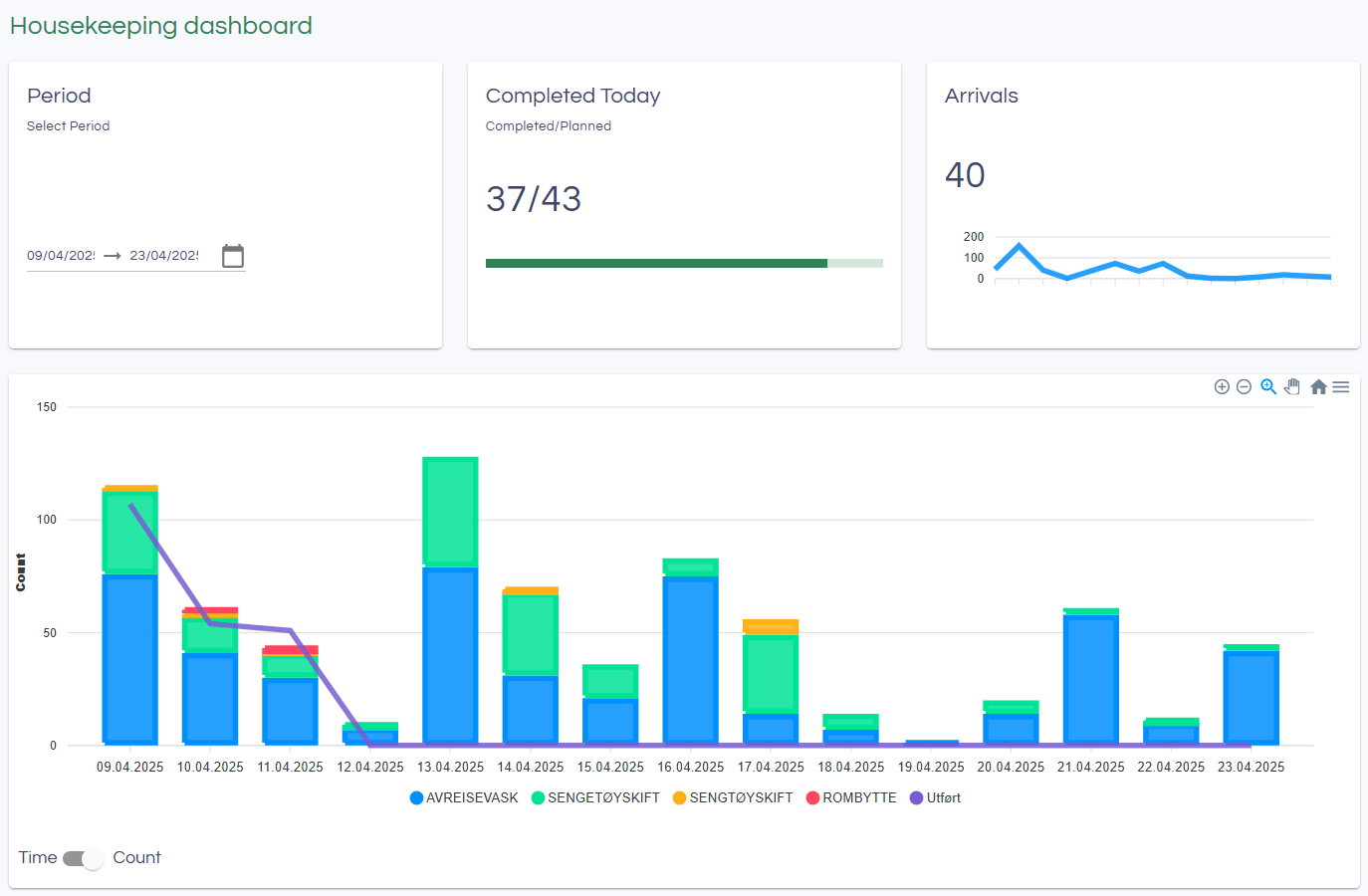Open the calendar icon in the Period card
The width and height of the screenshot is (1368, 896).
(232, 255)
